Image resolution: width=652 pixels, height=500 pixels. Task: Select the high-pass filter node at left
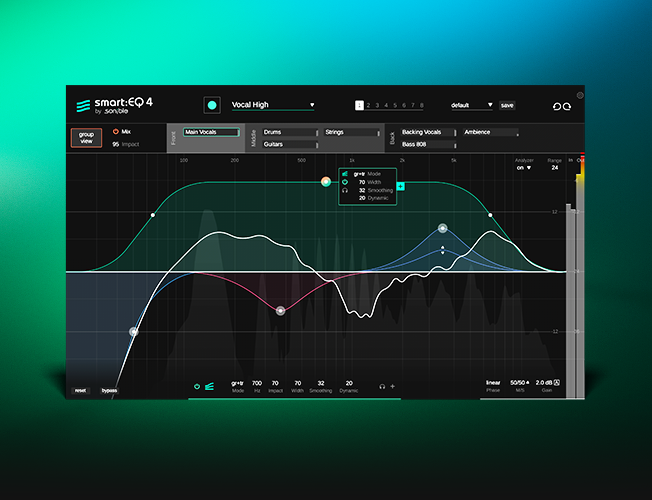point(133,332)
